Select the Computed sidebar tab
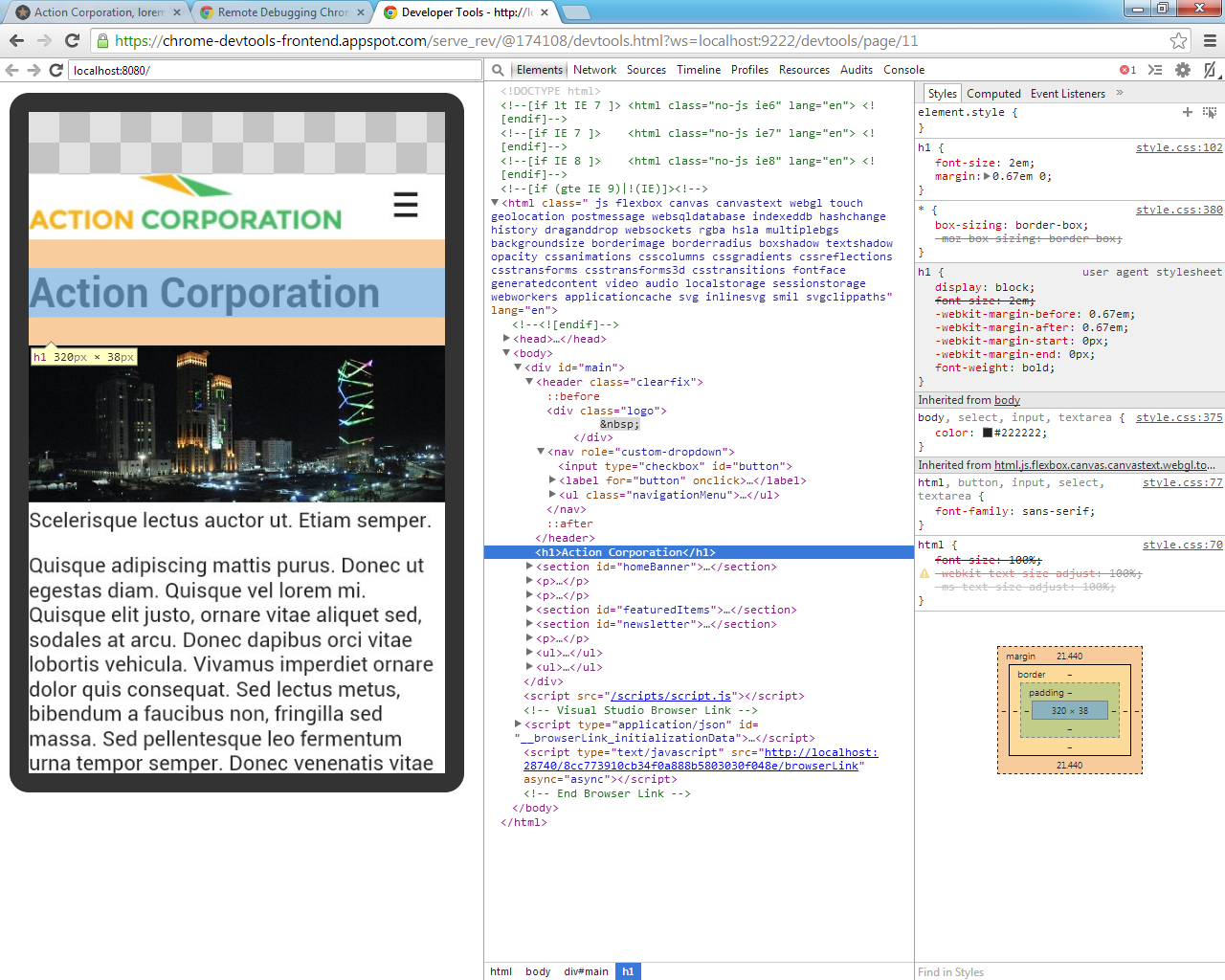Screen dimensions: 1225x980 pos(993,93)
